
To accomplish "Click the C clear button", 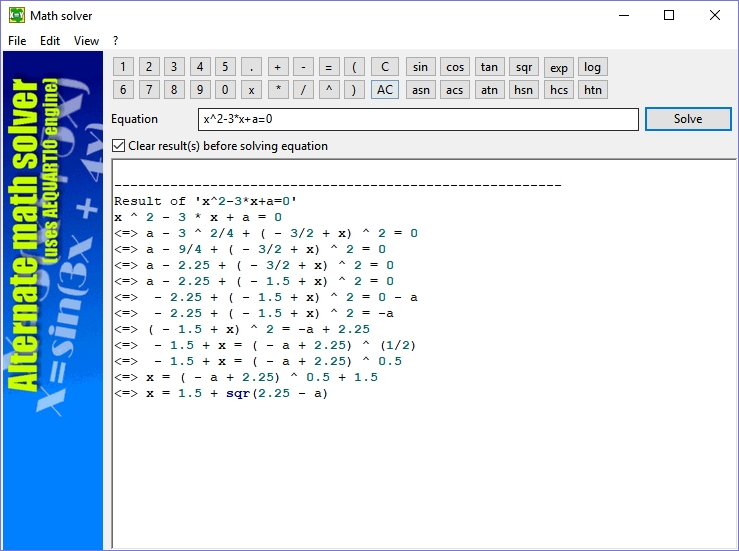I will [x=385, y=67].
